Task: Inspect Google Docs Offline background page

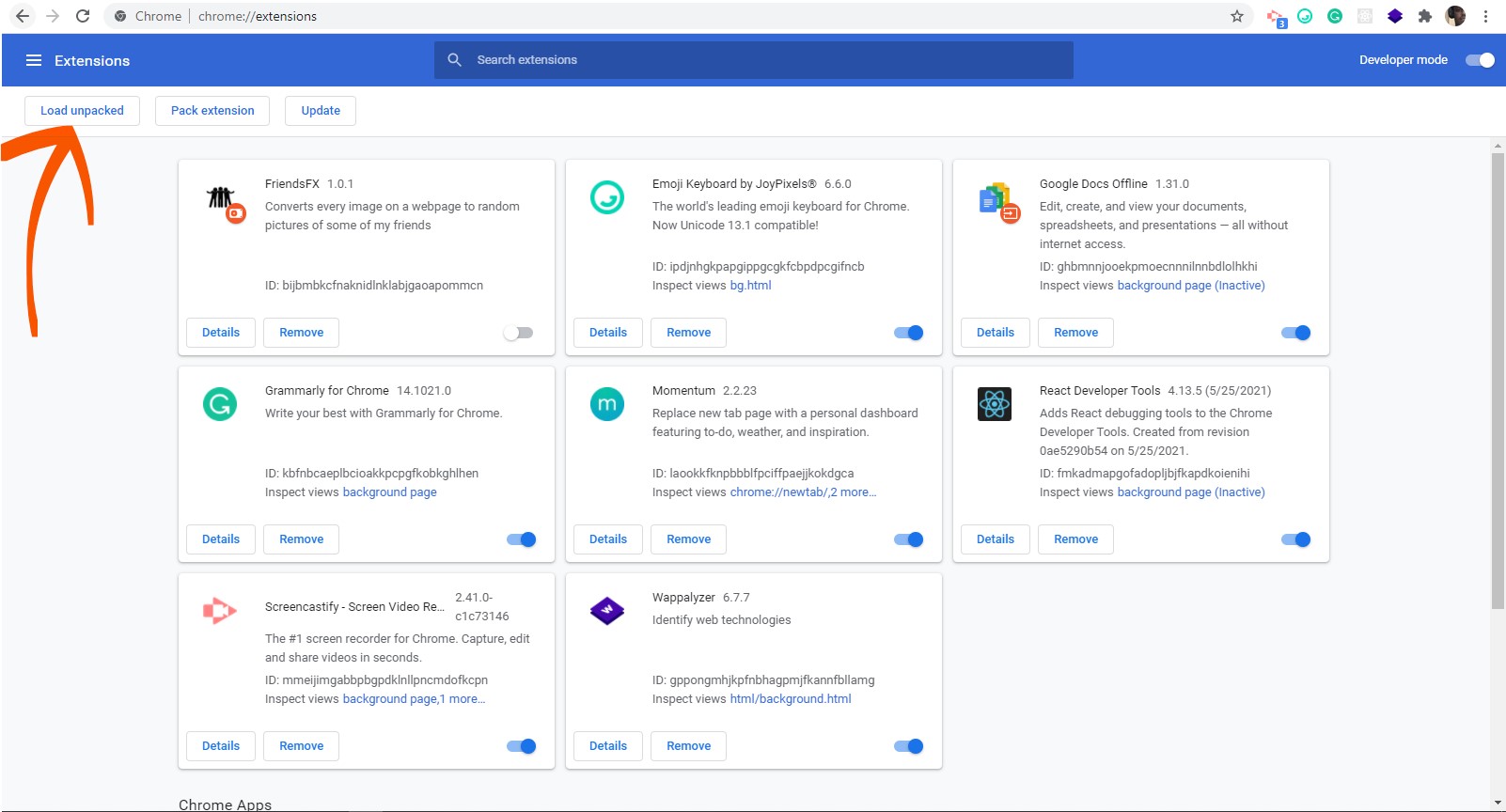Action: pyautogui.click(x=1190, y=286)
